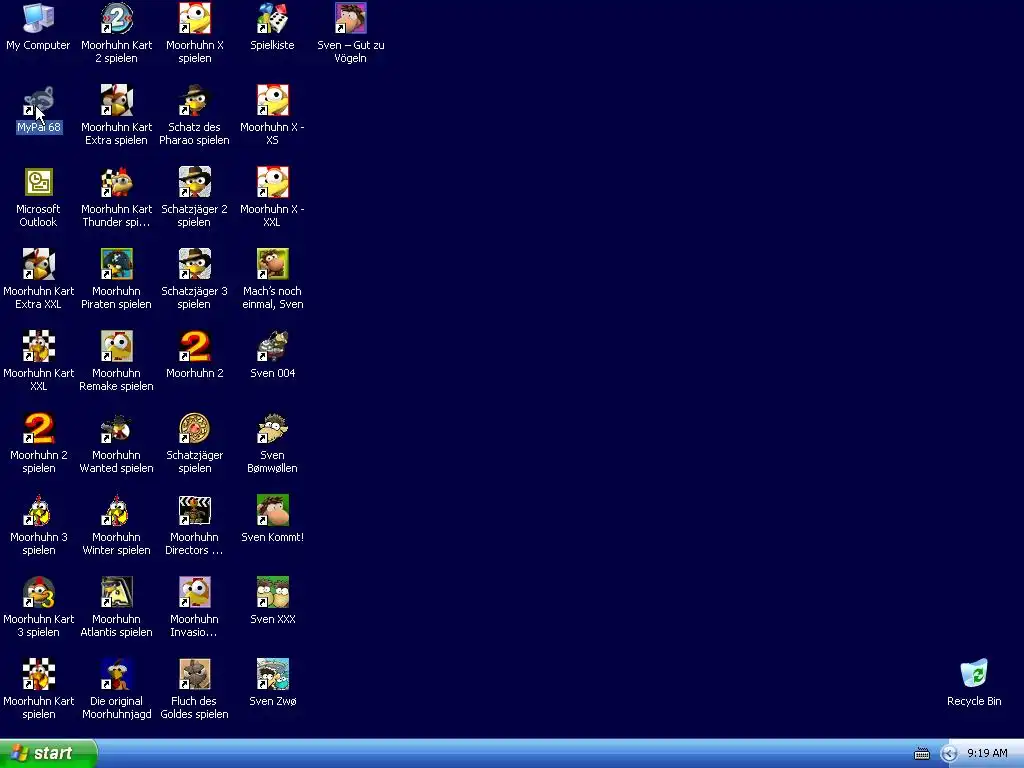
Task: Select the Sven Bømwøllen icon
Action: point(272,428)
